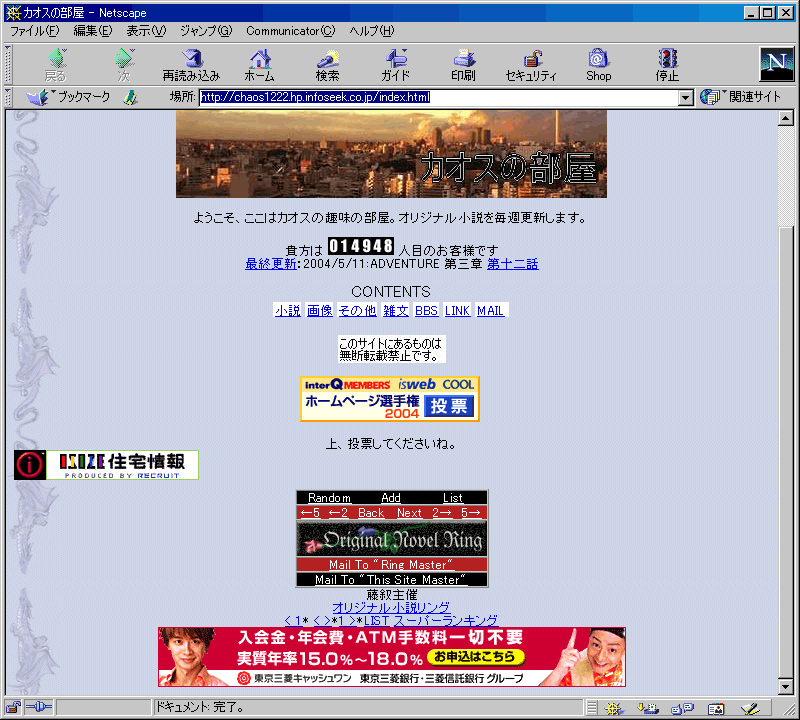Viewport: 800px width, 720px height.
Task: Collapse the location toolbar via its left grip
Action: tap(8, 97)
